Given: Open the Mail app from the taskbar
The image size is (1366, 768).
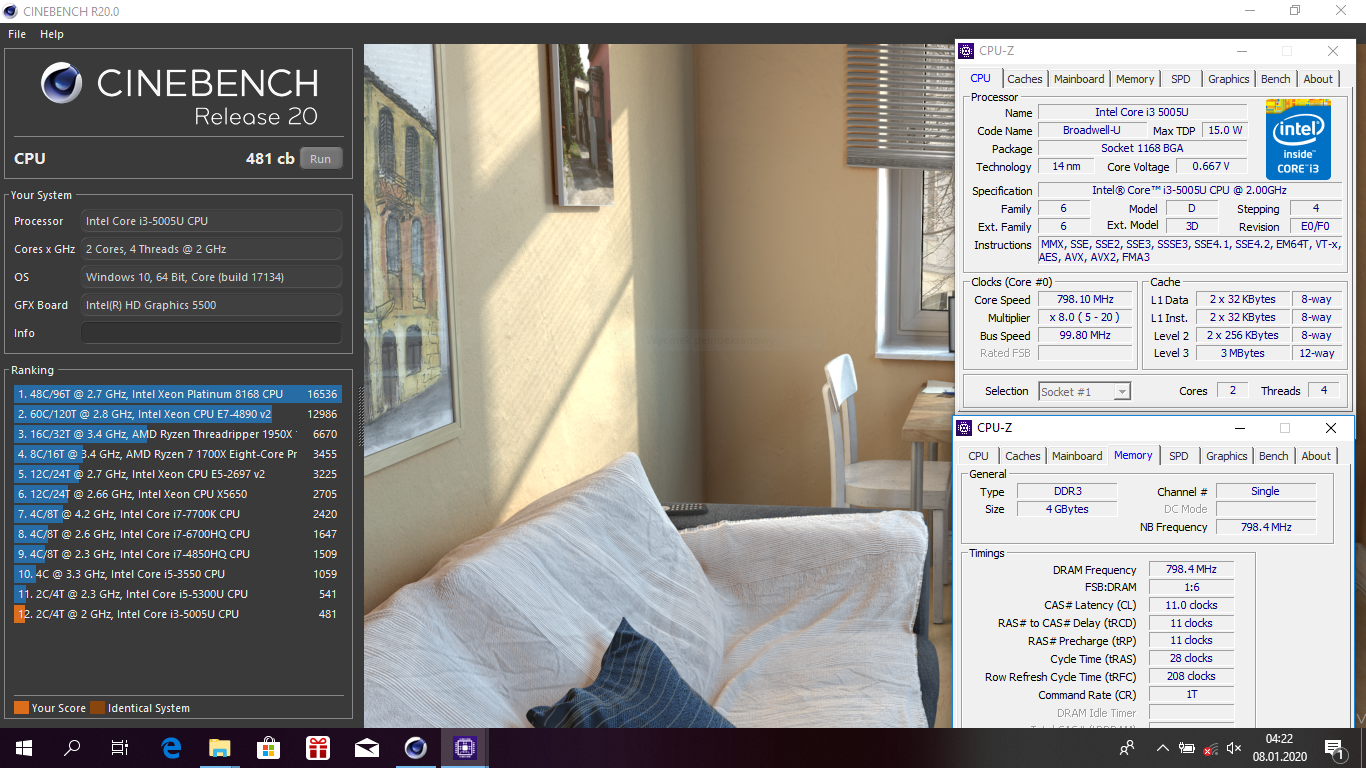Looking at the screenshot, I should pos(367,747).
